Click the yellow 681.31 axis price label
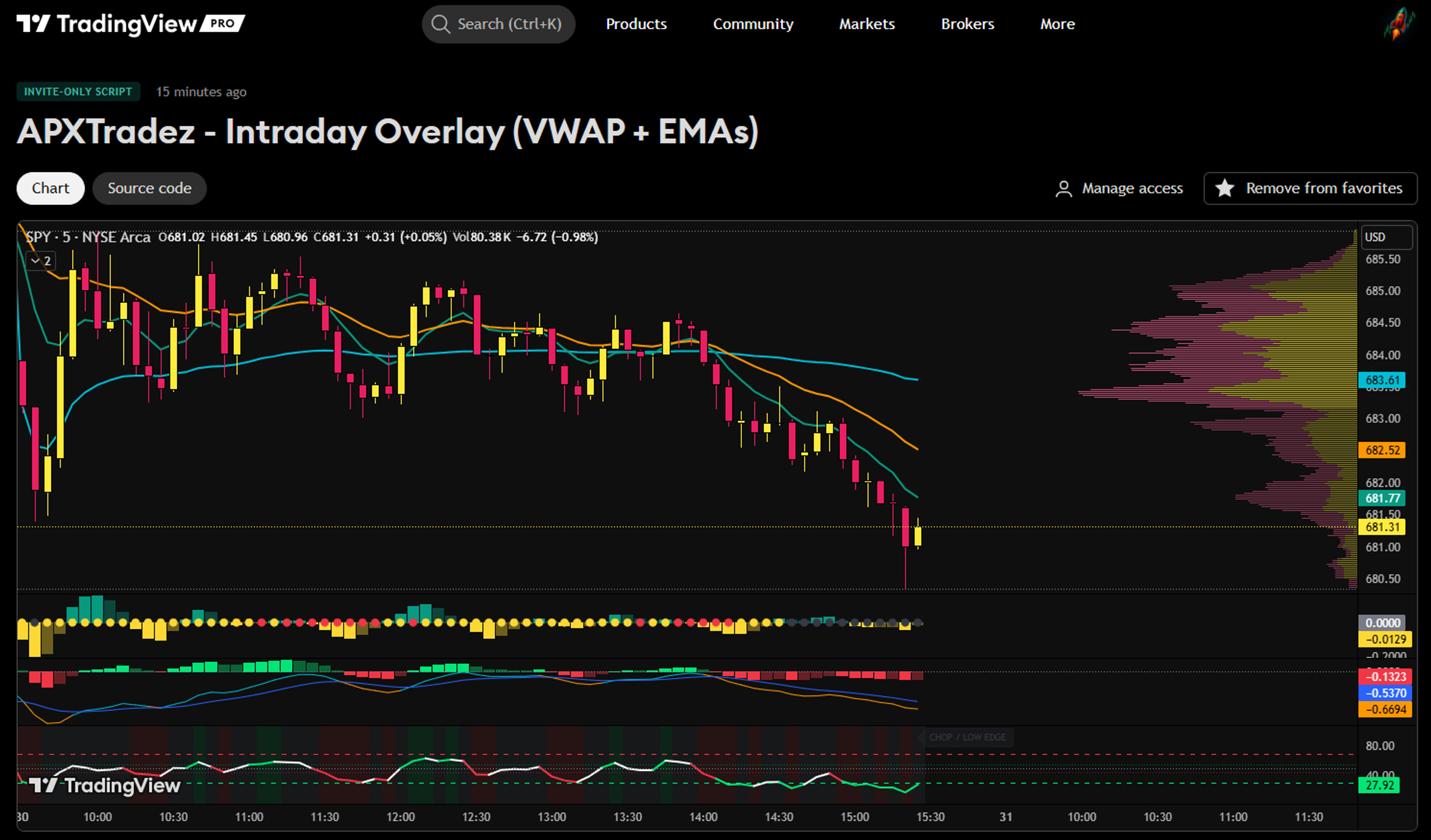Screen dimensions: 1431x840 1382,527
